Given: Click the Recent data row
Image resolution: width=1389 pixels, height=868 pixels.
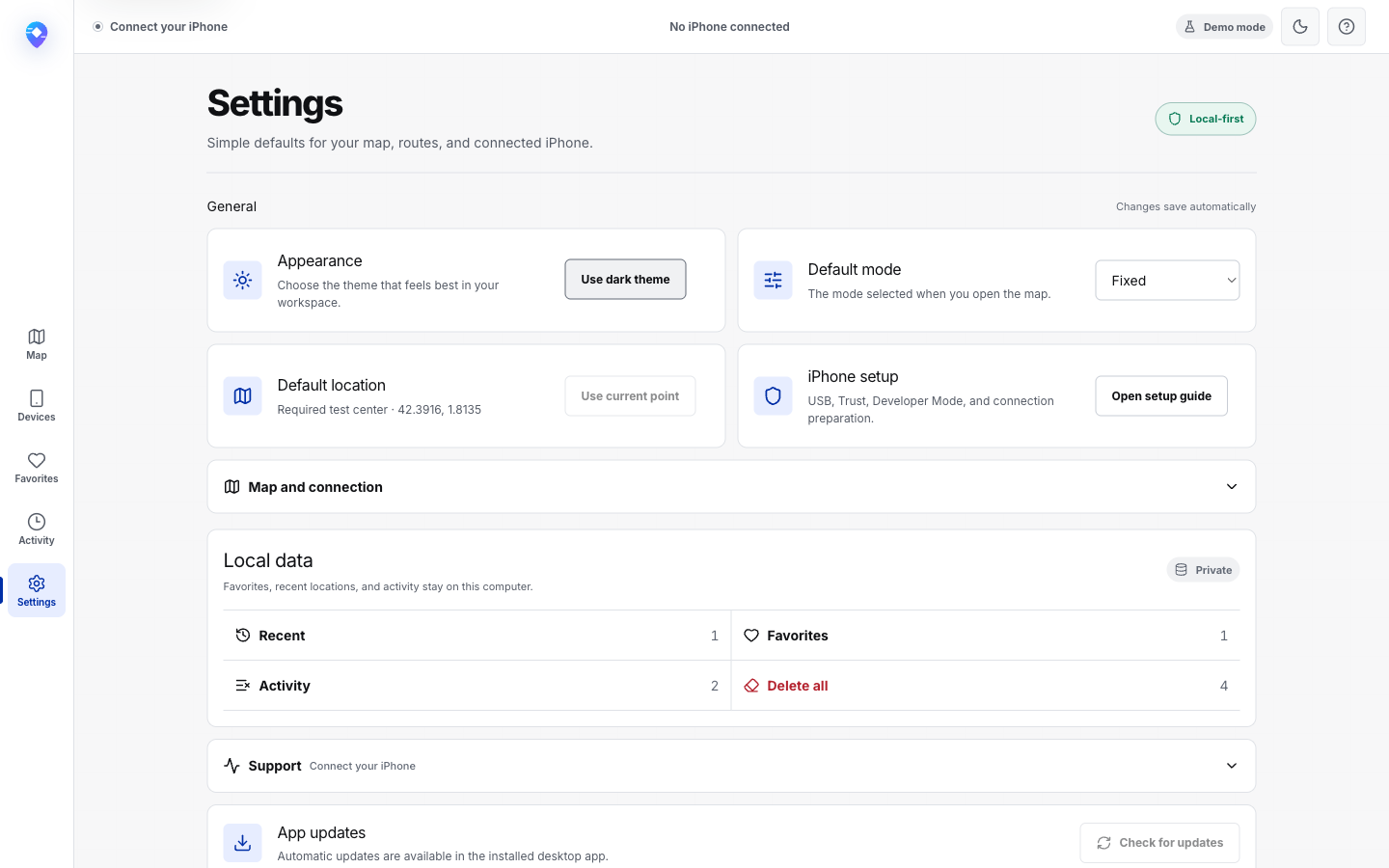Looking at the screenshot, I should pyautogui.click(x=477, y=636).
